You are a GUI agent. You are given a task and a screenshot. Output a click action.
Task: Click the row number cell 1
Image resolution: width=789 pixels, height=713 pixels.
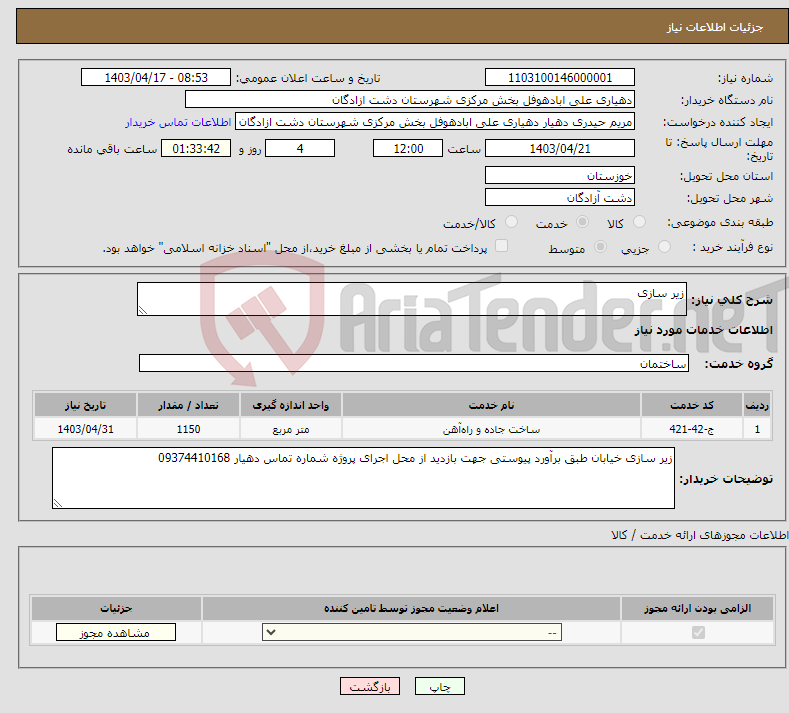[x=757, y=429]
